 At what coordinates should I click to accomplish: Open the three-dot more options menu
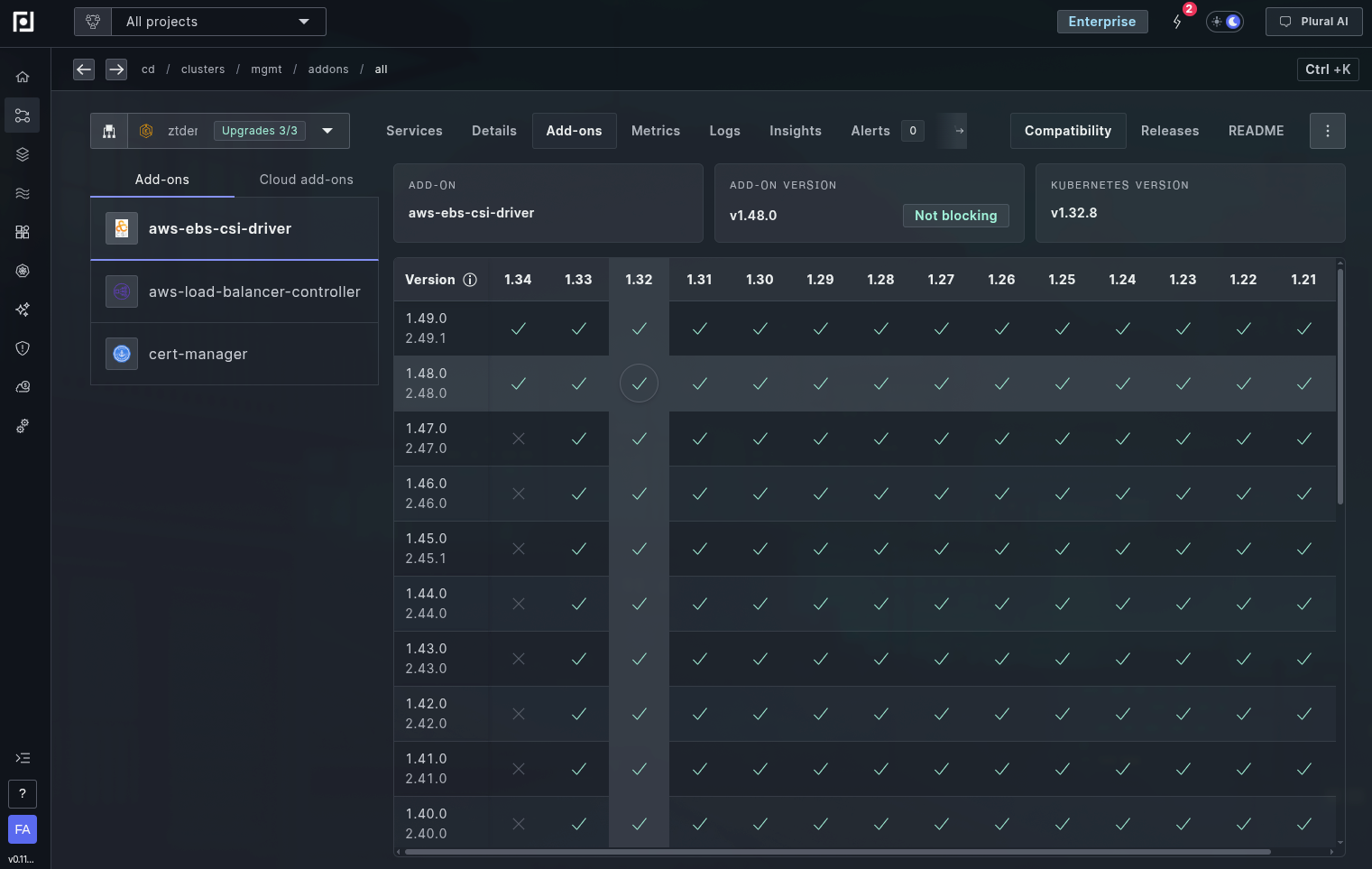pyautogui.click(x=1327, y=131)
